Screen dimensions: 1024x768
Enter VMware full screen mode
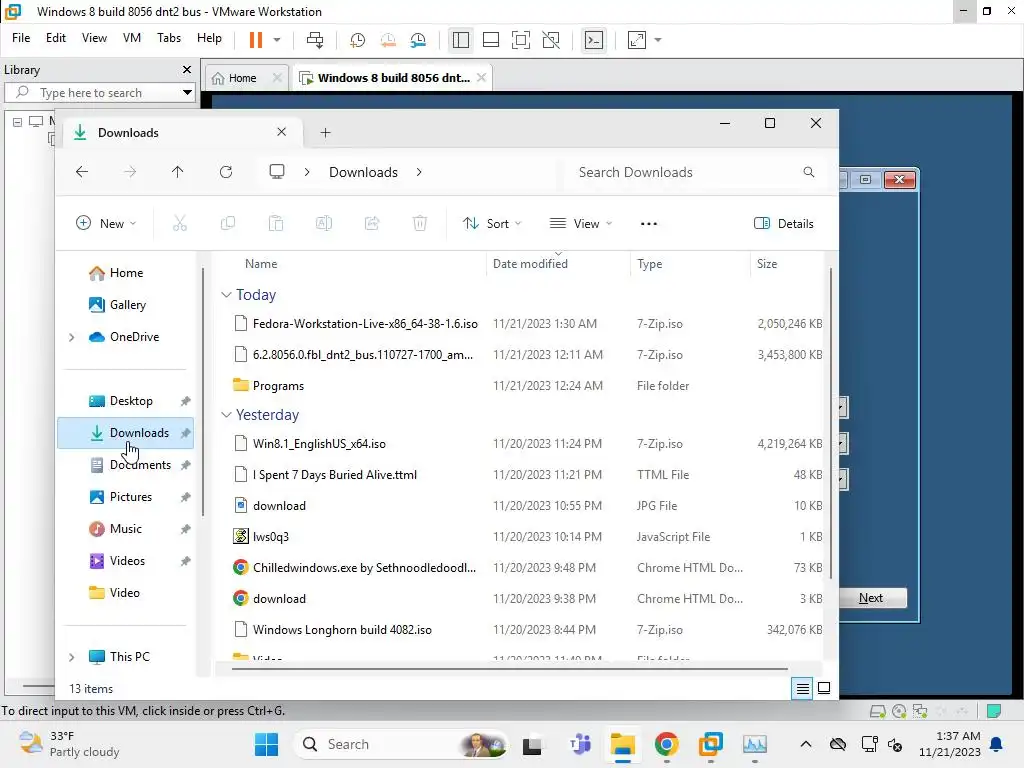[520, 40]
